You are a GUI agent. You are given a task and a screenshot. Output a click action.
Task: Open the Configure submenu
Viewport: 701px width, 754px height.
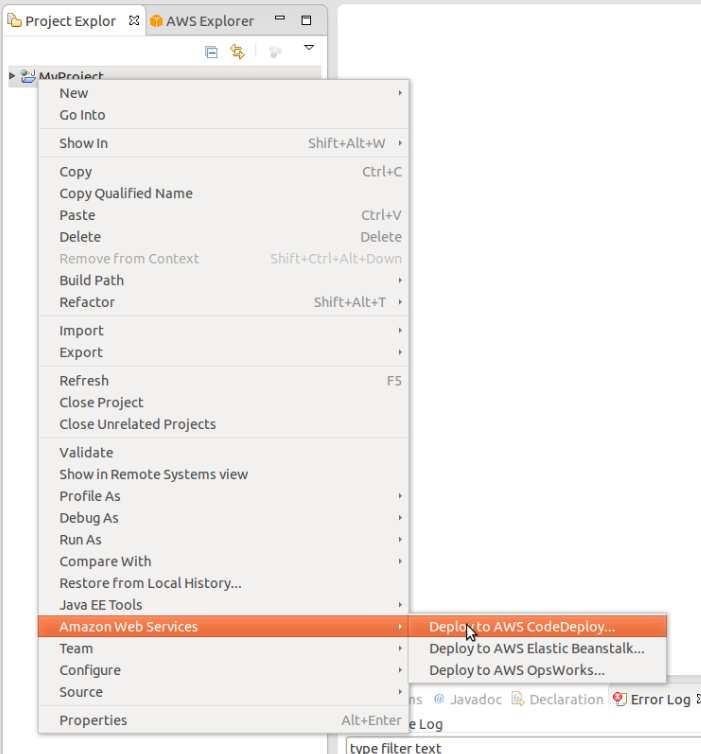click(224, 670)
